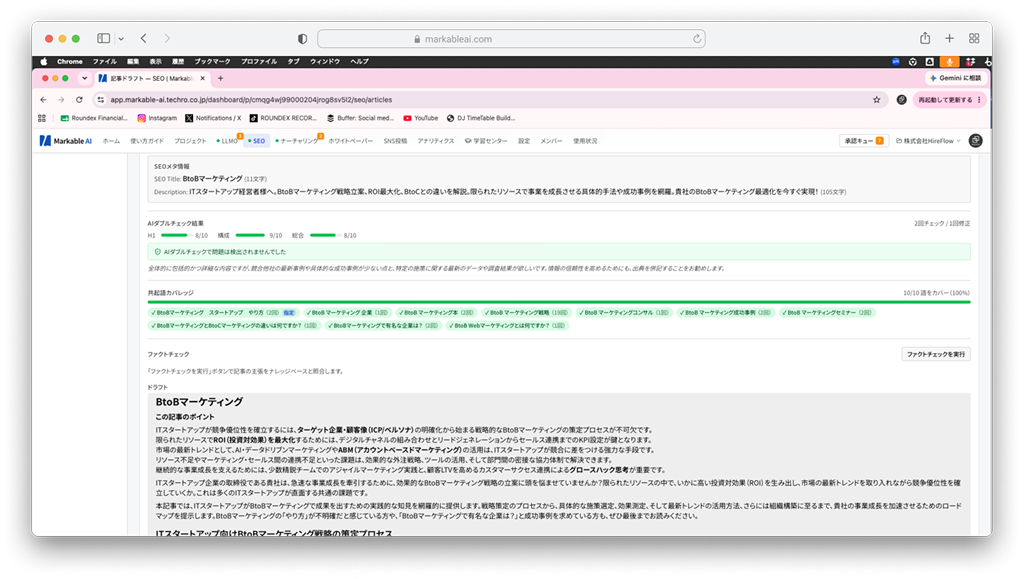This screenshot has width=1024, height=579.
Task: Open the Buffer: Social med... bookmark
Action: [x=360, y=118]
